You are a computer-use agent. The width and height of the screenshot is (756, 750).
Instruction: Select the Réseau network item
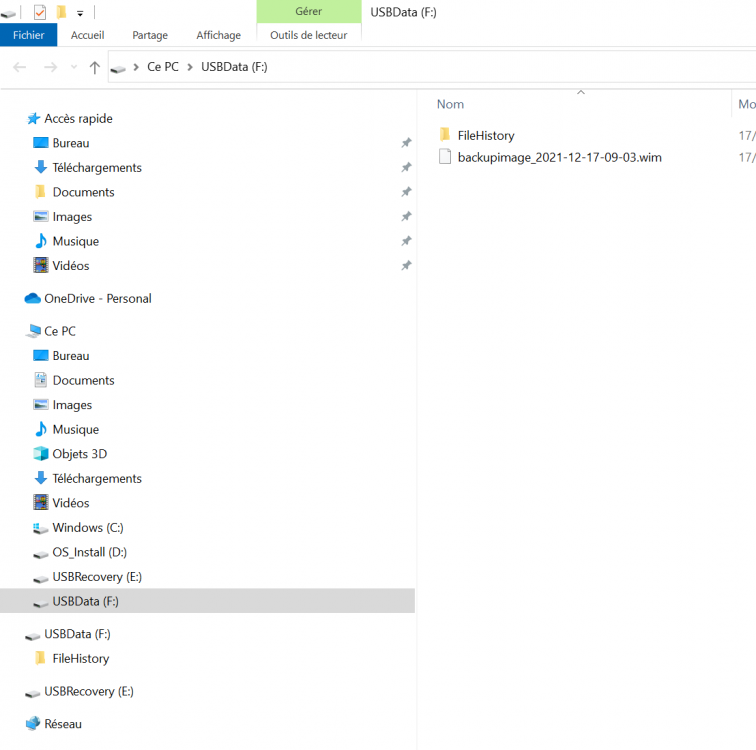(x=63, y=723)
